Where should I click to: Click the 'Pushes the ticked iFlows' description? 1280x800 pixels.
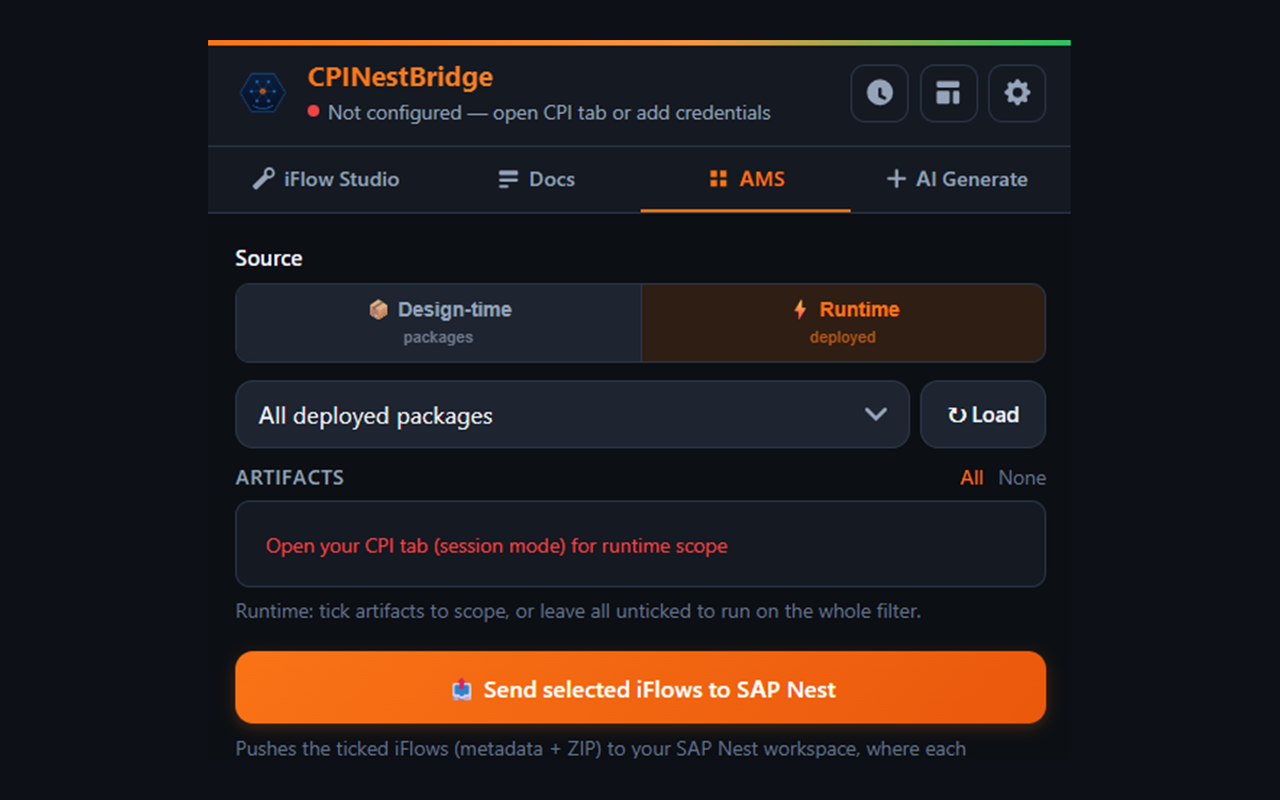pyautogui.click(x=601, y=749)
